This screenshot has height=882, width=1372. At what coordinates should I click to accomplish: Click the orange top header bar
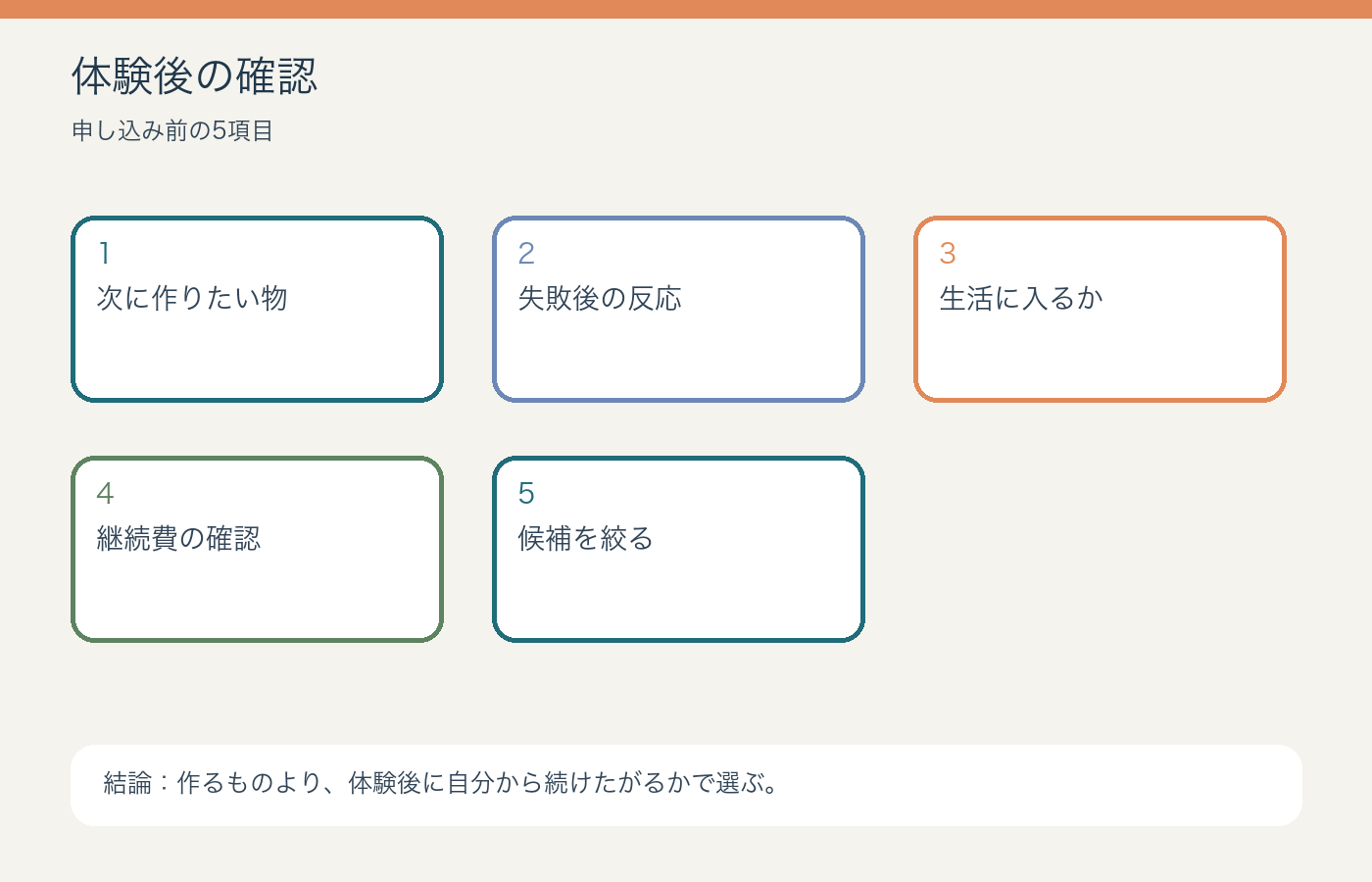(x=686, y=9)
